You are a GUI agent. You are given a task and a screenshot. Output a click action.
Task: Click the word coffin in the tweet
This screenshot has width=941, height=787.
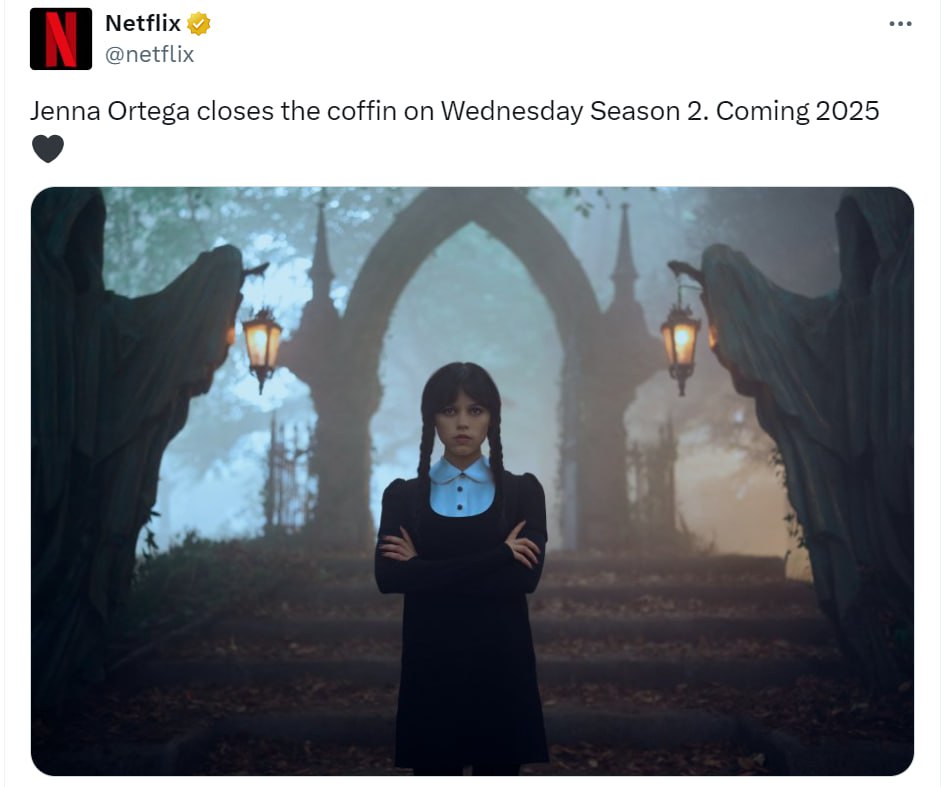pyautogui.click(x=356, y=110)
